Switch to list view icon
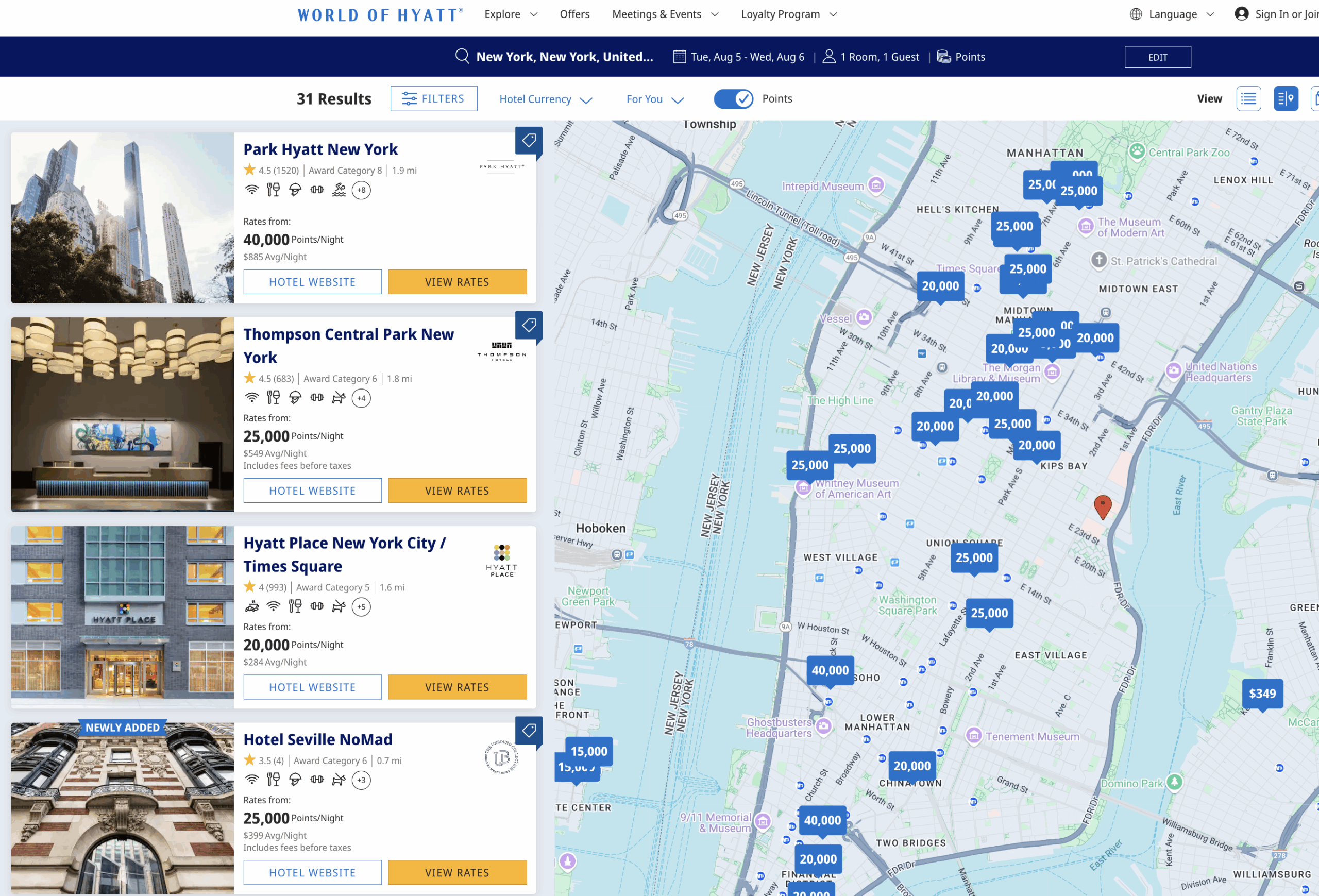This screenshot has height=896, width=1319. 1248,99
